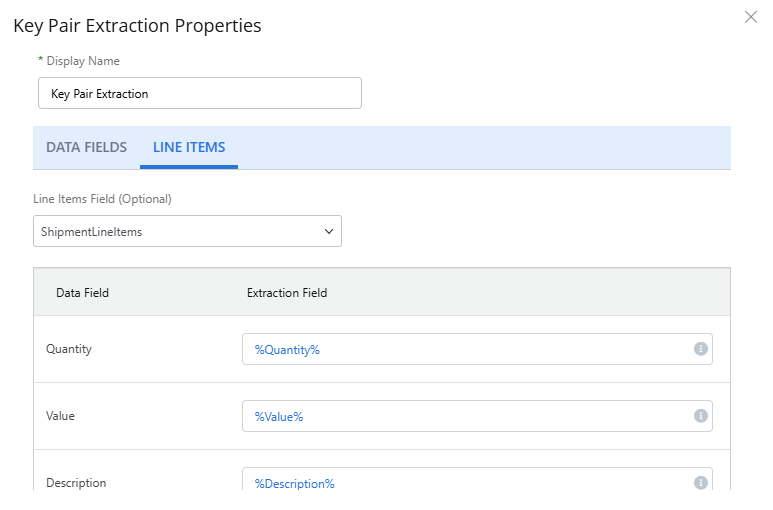Click the Description data field label

(76, 483)
